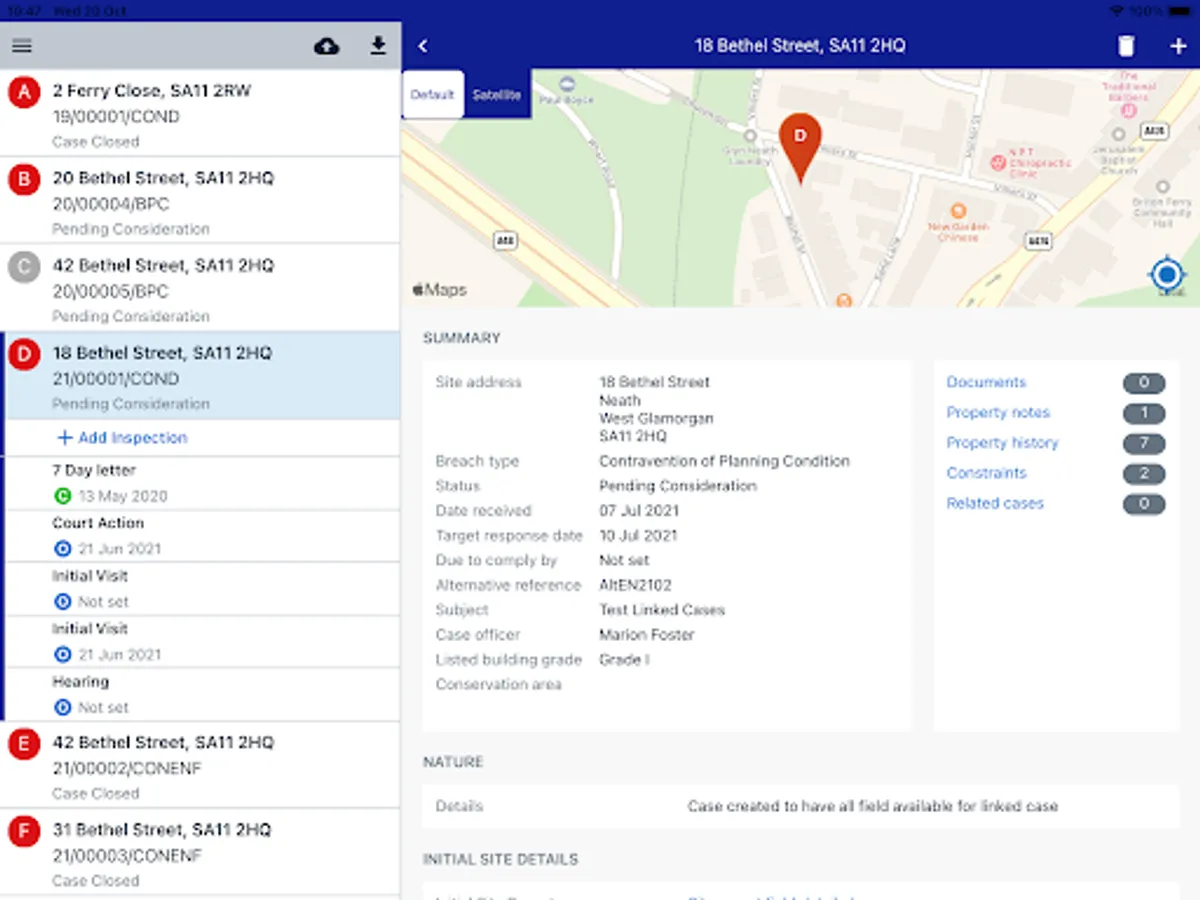
Task: Tap green completed icon by 13 May 2020
Action: coord(63,496)
